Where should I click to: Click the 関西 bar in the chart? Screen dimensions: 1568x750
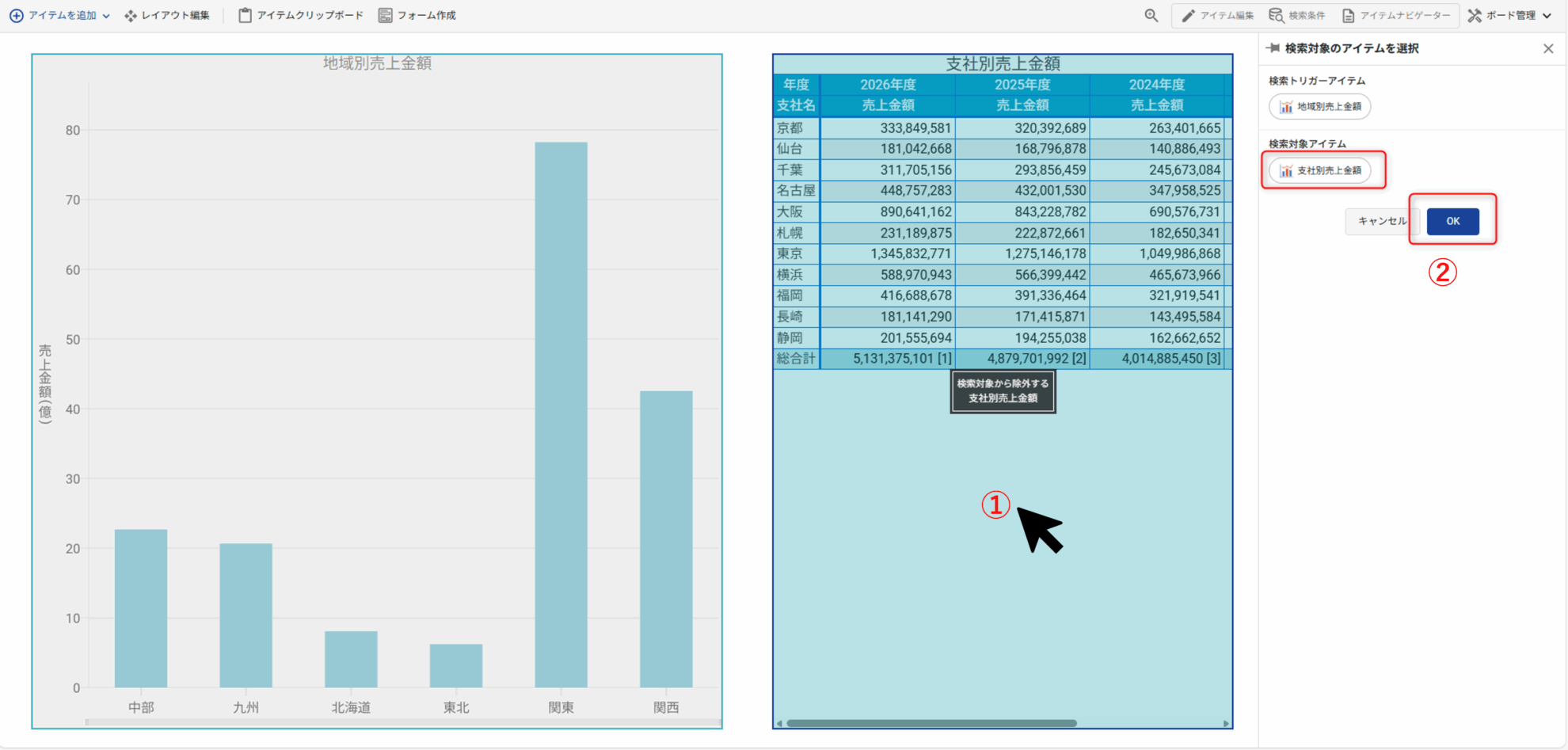(666, 539)
